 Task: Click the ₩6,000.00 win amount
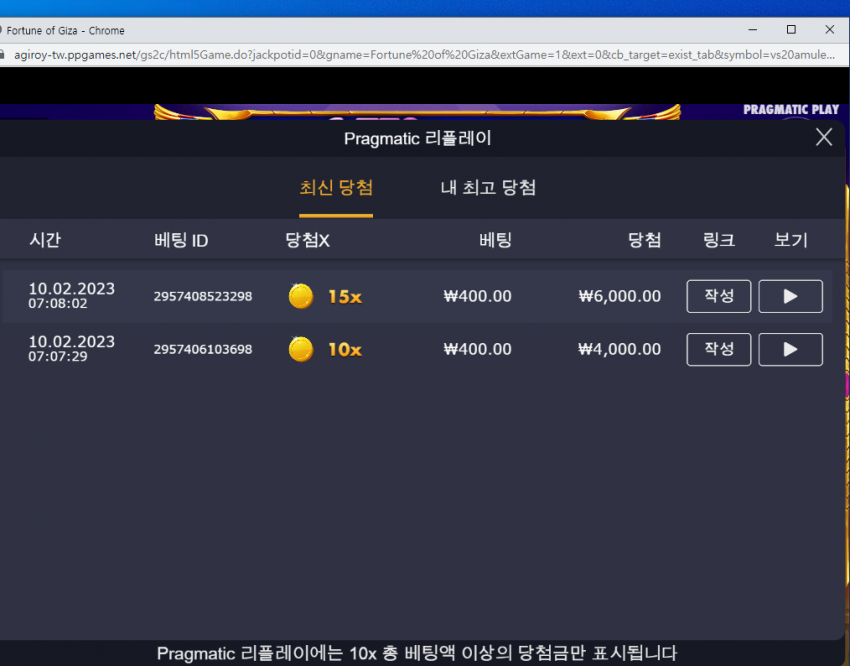620,296
